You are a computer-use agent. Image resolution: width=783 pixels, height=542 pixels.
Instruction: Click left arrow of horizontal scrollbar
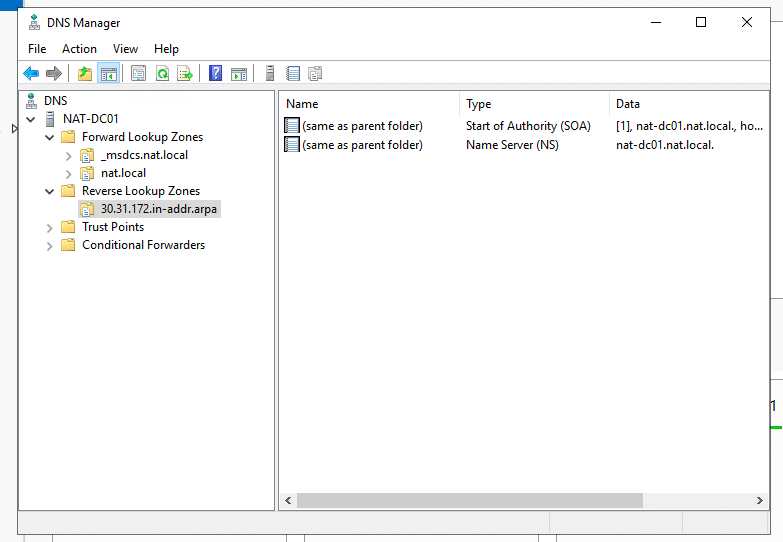point(288,501)
